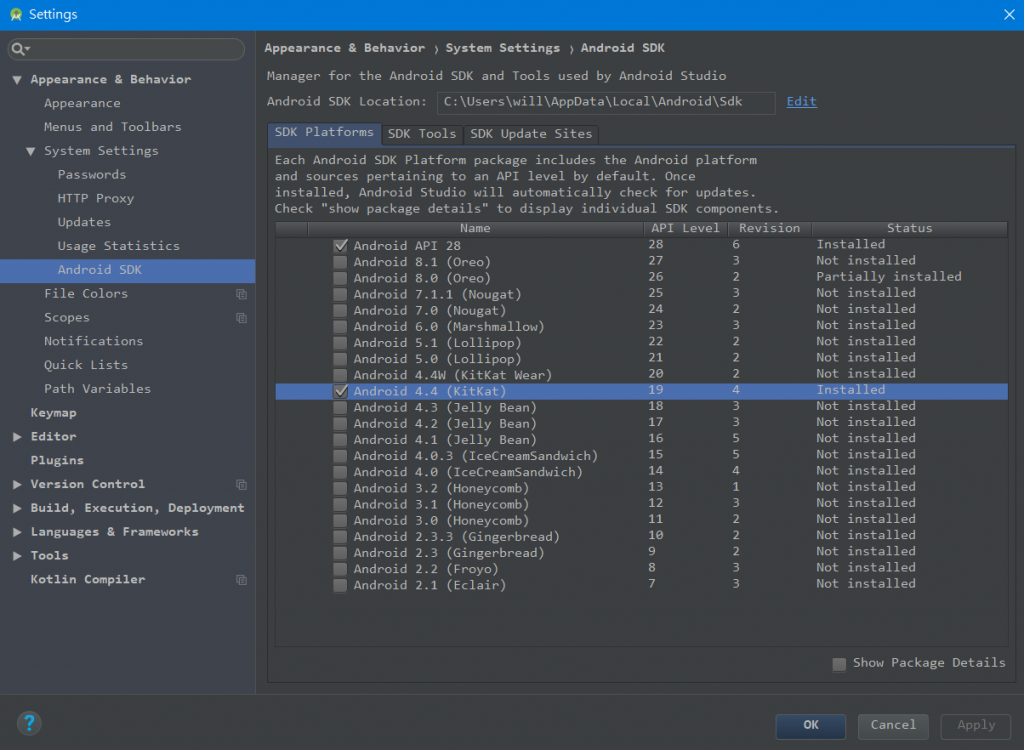Sort by Status column header

click(909, 229)
